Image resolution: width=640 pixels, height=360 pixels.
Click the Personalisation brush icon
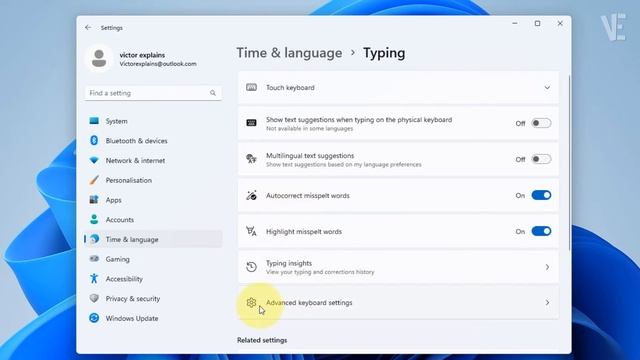[x=94, y=180]
